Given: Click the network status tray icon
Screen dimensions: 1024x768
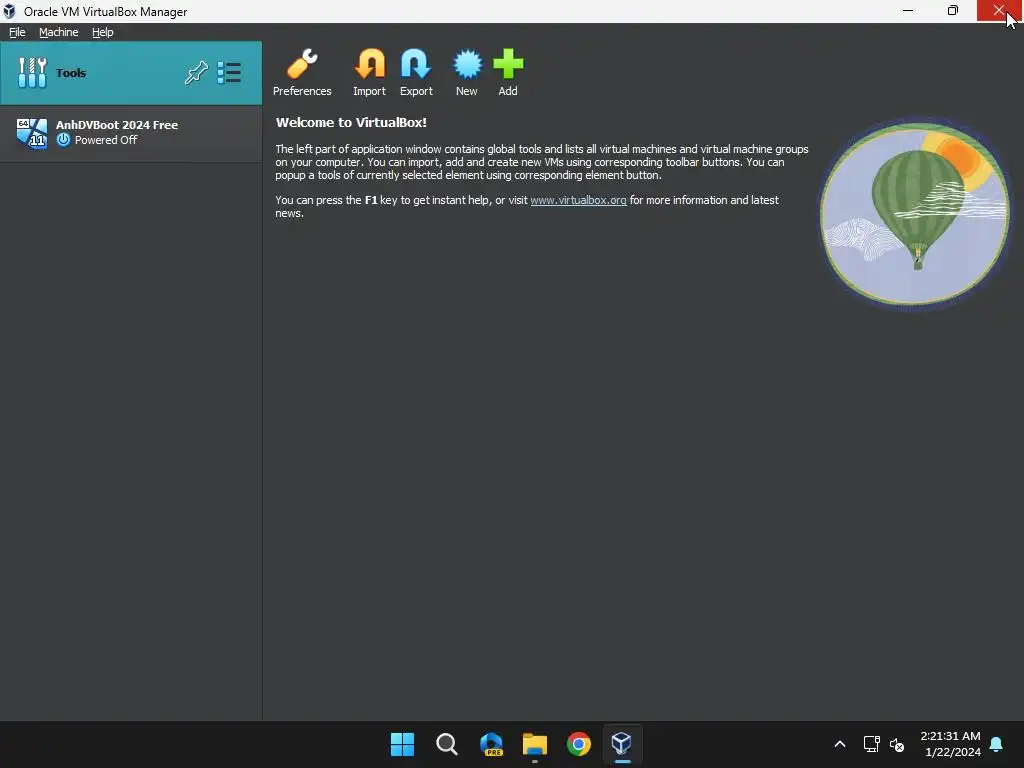Looking at the screenshot, I should click(x=871, y=744).
